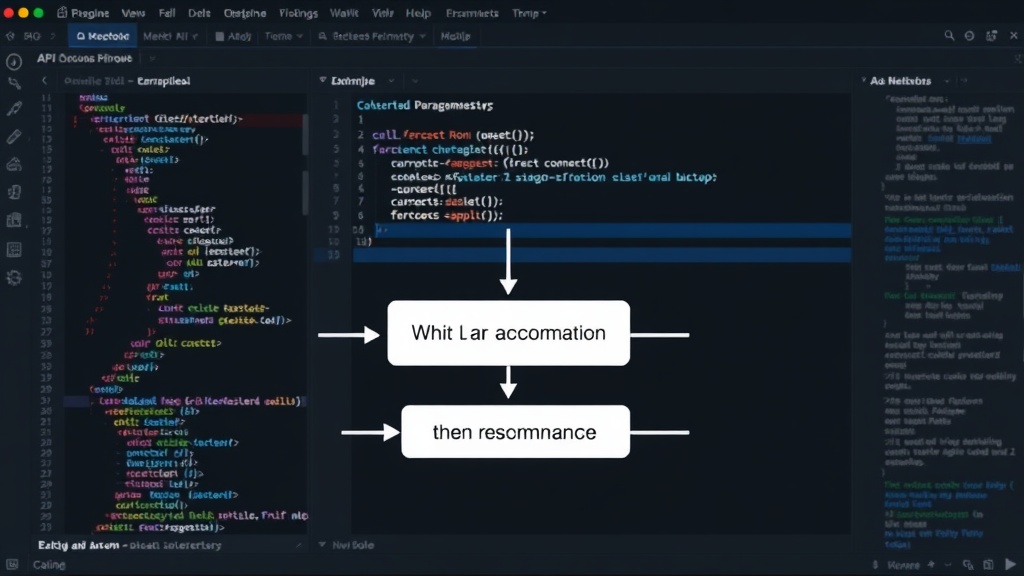This screenshot has width=1024, height=576.
Task: Open the Vews menu
Action: pyautogui.click(x=133, y=13)
